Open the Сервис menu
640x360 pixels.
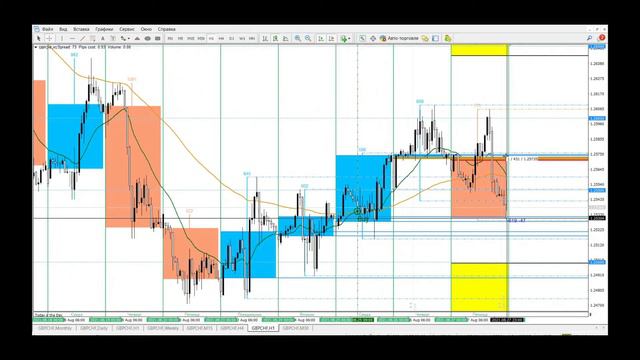tap(127, 29)
